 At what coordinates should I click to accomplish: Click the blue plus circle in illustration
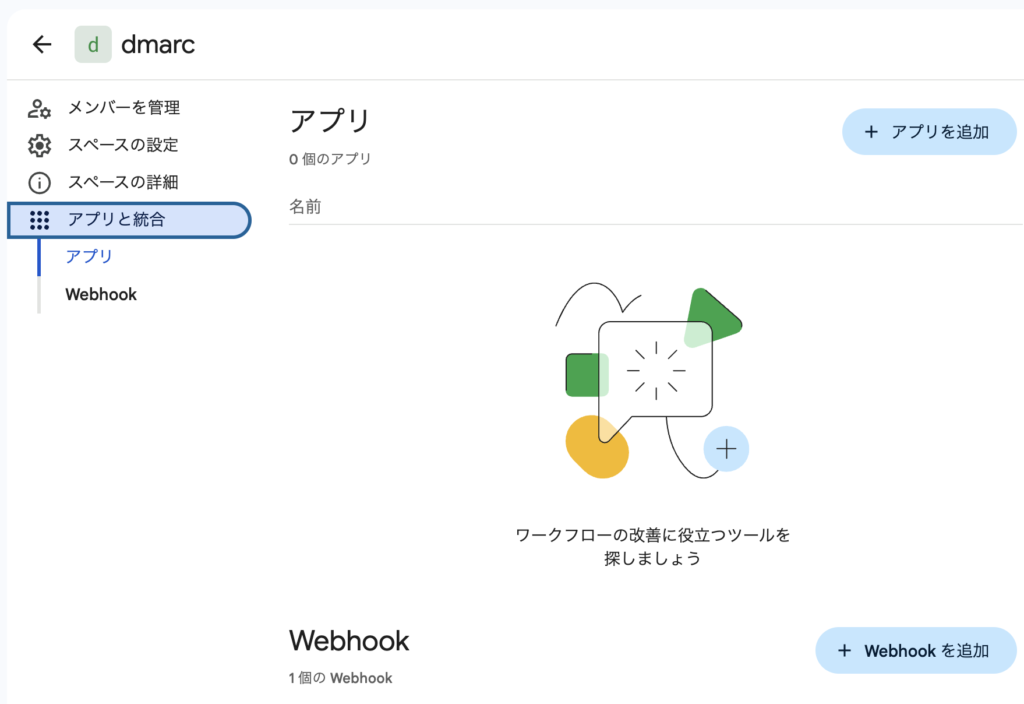point(726,448)
